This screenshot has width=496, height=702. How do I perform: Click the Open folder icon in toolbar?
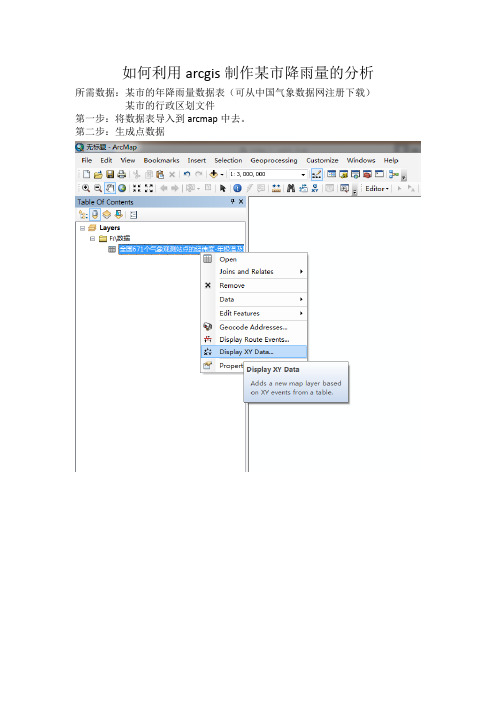tap(98, 174)
